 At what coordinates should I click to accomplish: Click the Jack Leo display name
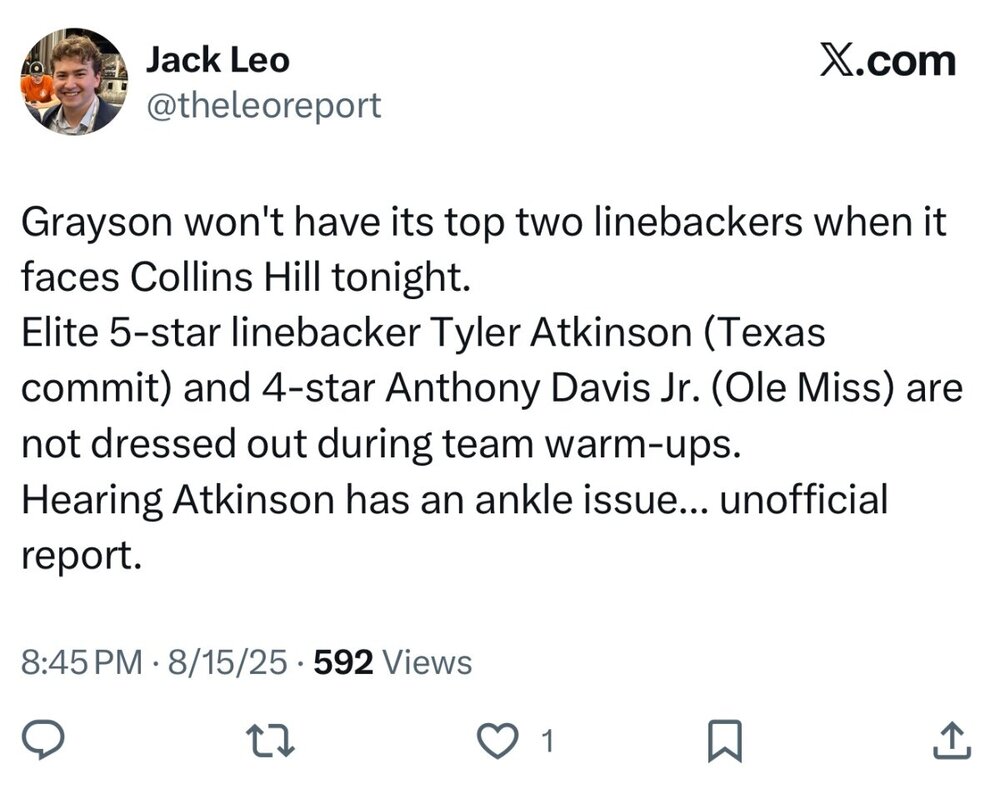pyautogui.click(x=217, y=60)
